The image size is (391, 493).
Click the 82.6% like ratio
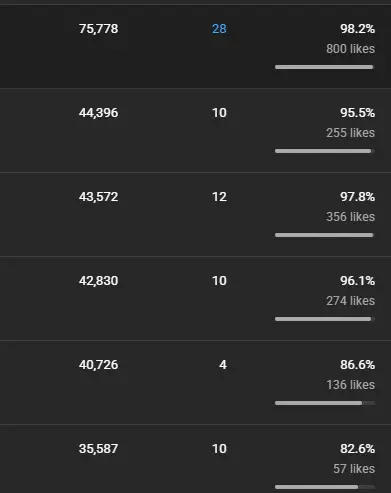[x=357, y=449]
